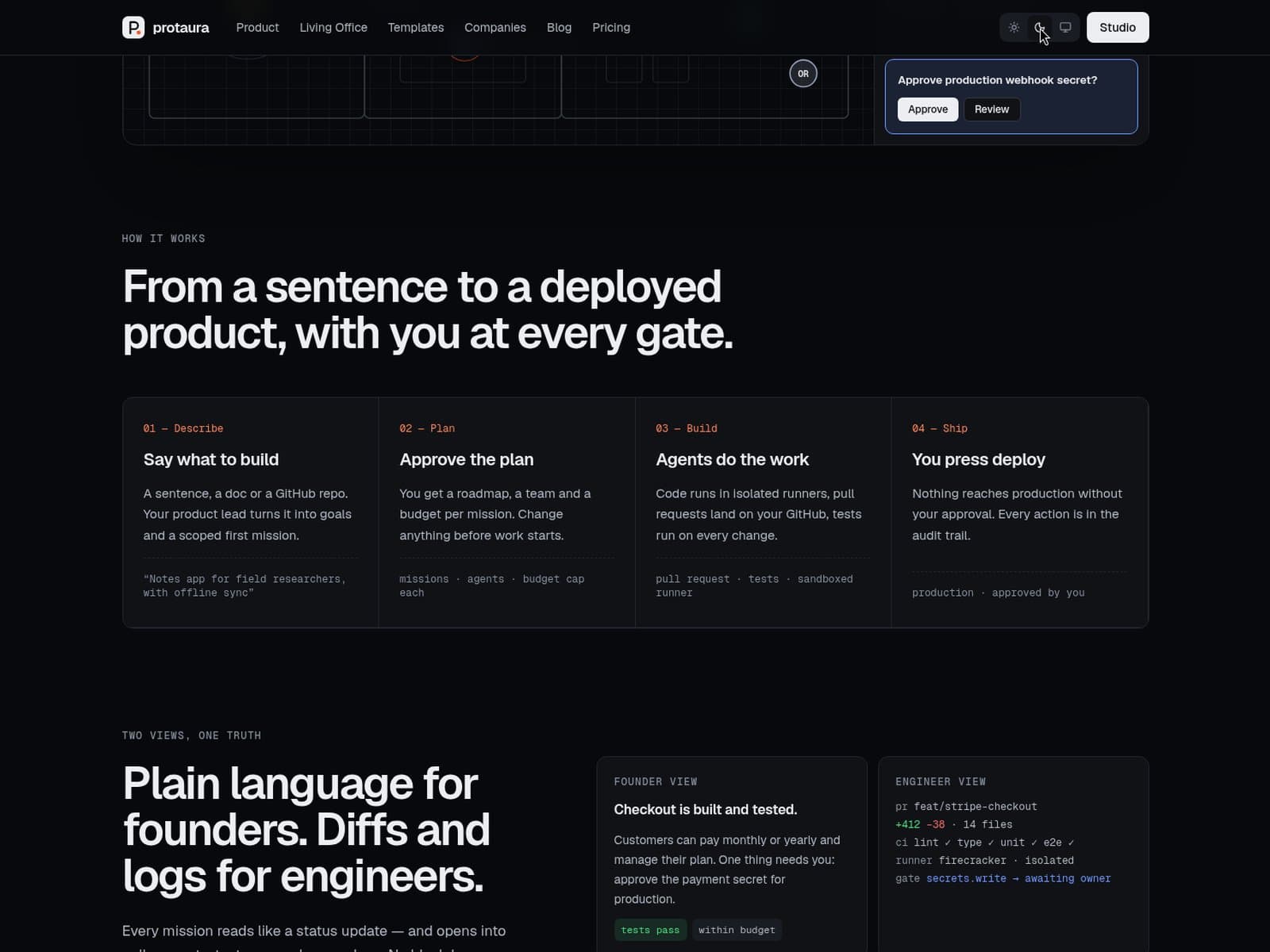
Task: Select system theme monitor icon
Action: pos(1065,28)
